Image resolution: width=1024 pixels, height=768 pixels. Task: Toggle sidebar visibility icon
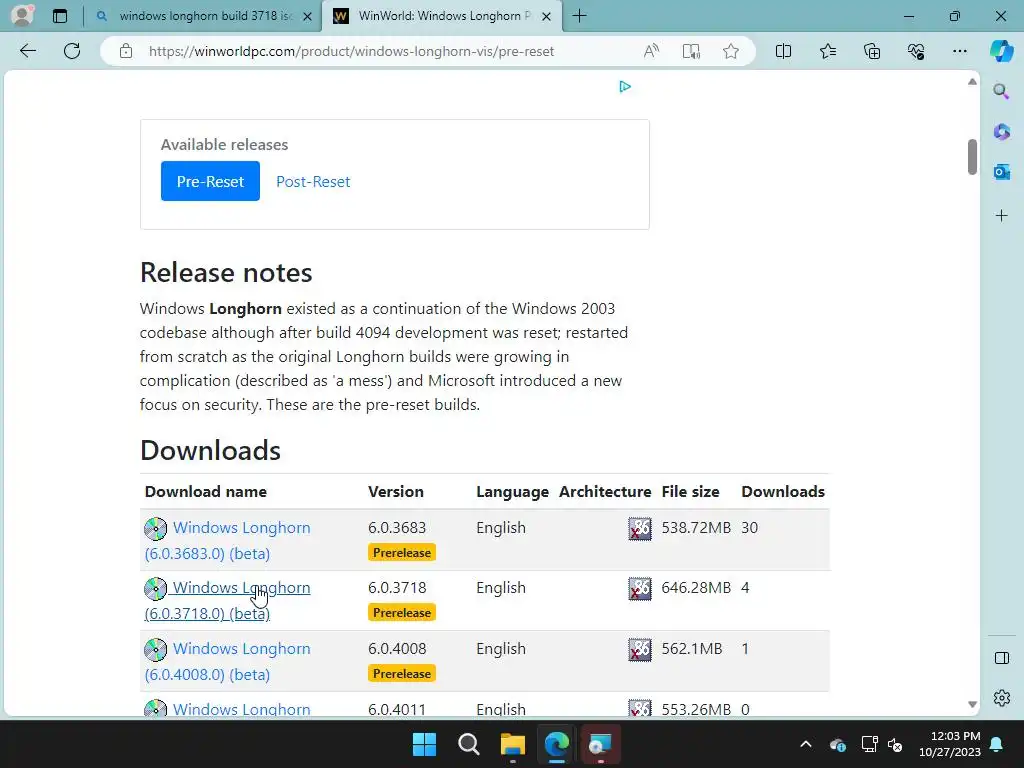coord(1001,658)
